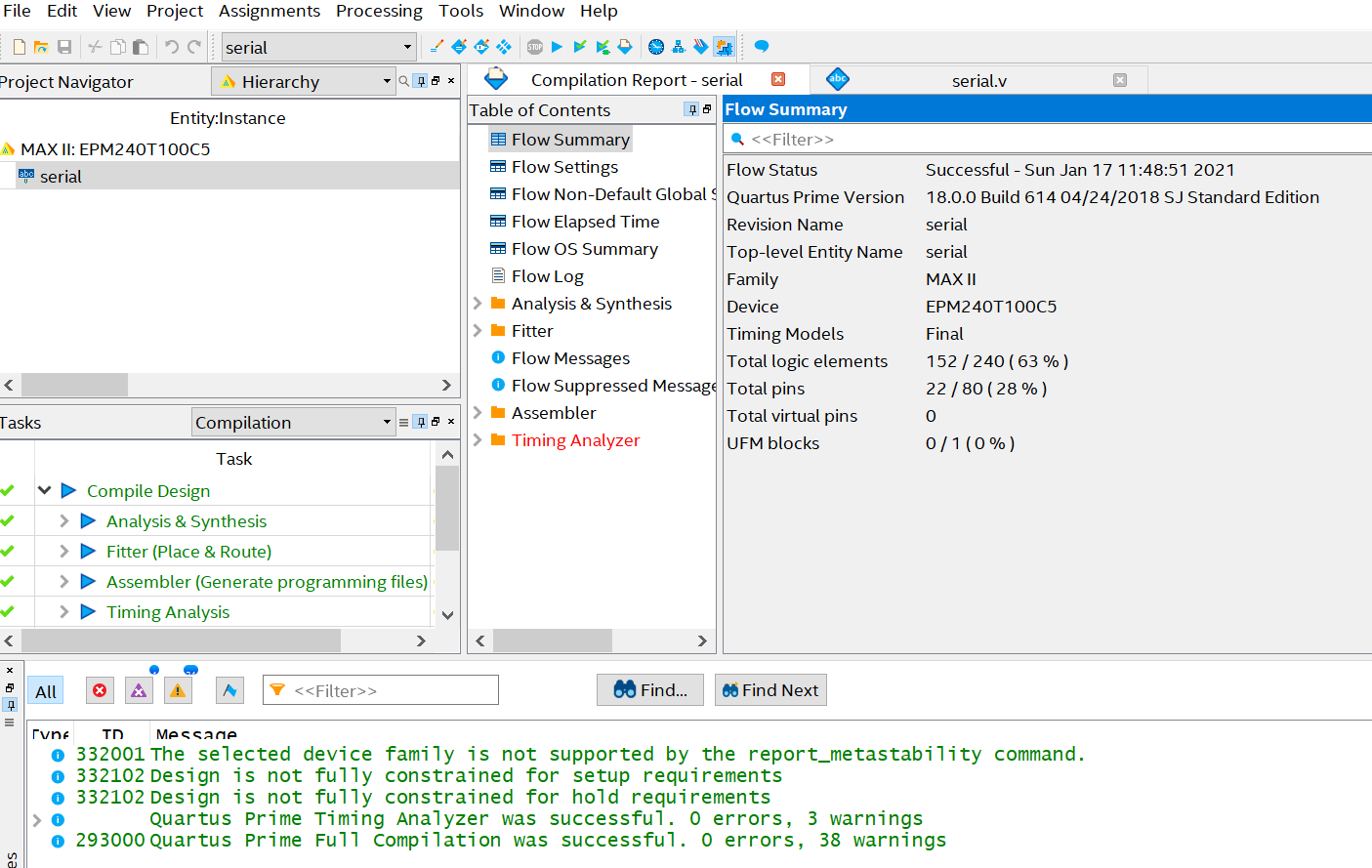1372x868 pixels.
Task: Click the messages Filter input field
Action: pyautogui.click(x=381, y=690)
